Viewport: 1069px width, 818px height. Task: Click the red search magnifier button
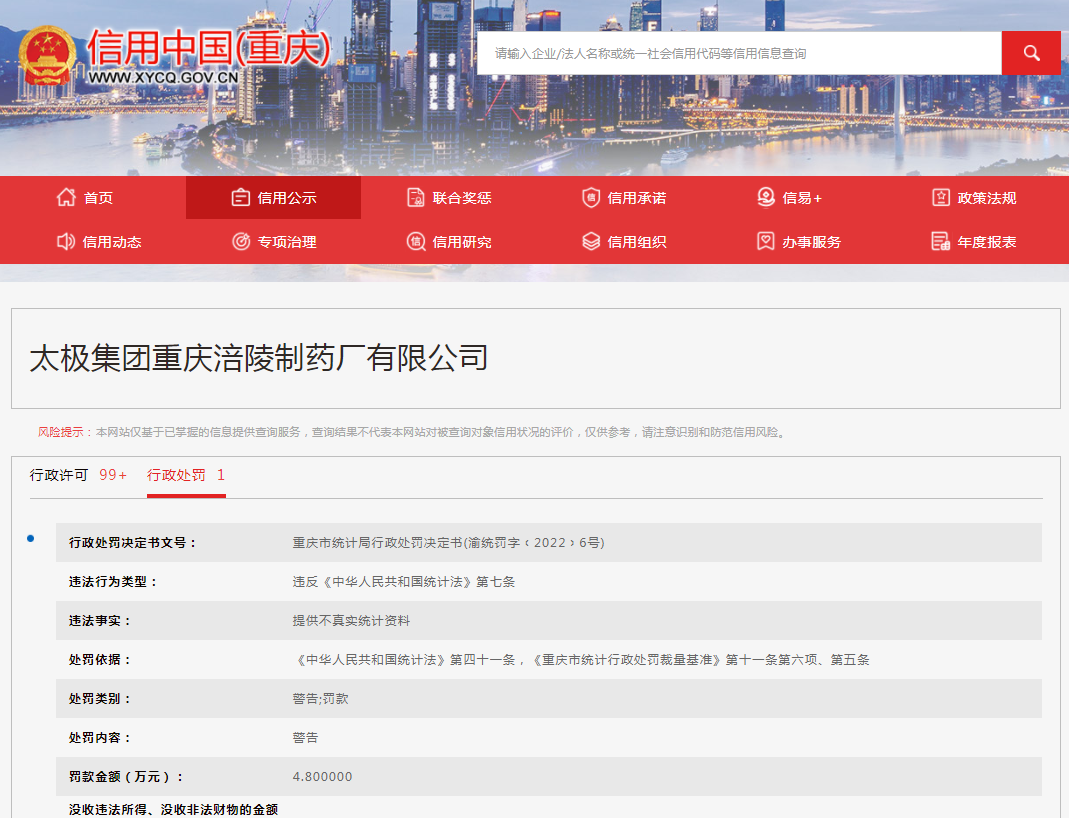(1031, 53)
